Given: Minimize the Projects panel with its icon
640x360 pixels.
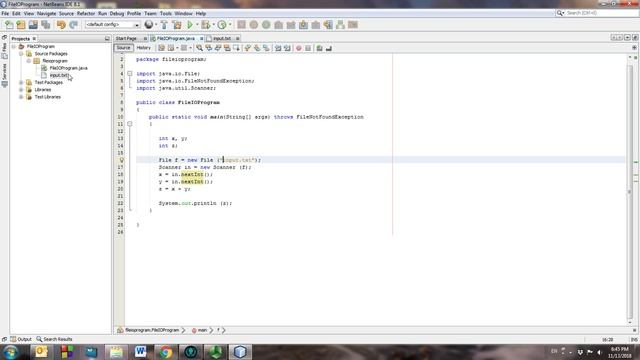Looking at the screenshot, I should click(107, 38).
